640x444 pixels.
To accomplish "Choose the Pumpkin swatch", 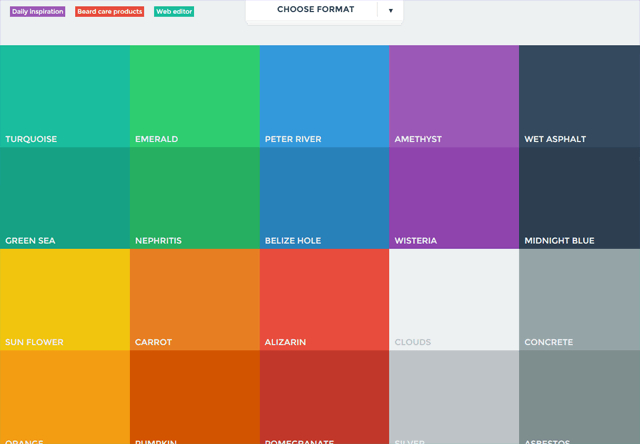I will coord(195,397).
